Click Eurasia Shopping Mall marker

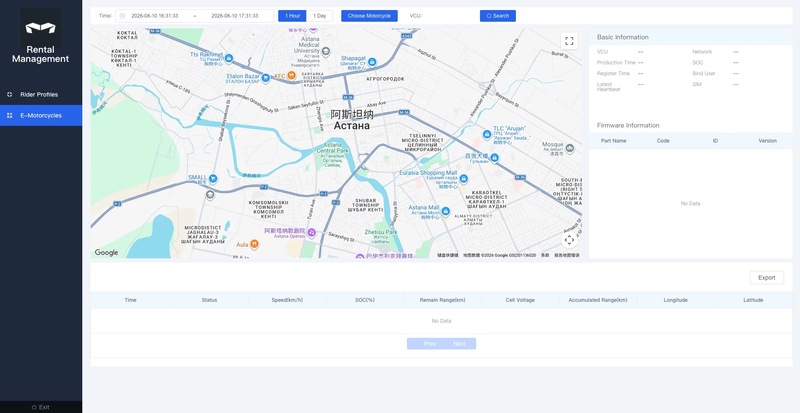pyautogui.click(x=463, y=179)
